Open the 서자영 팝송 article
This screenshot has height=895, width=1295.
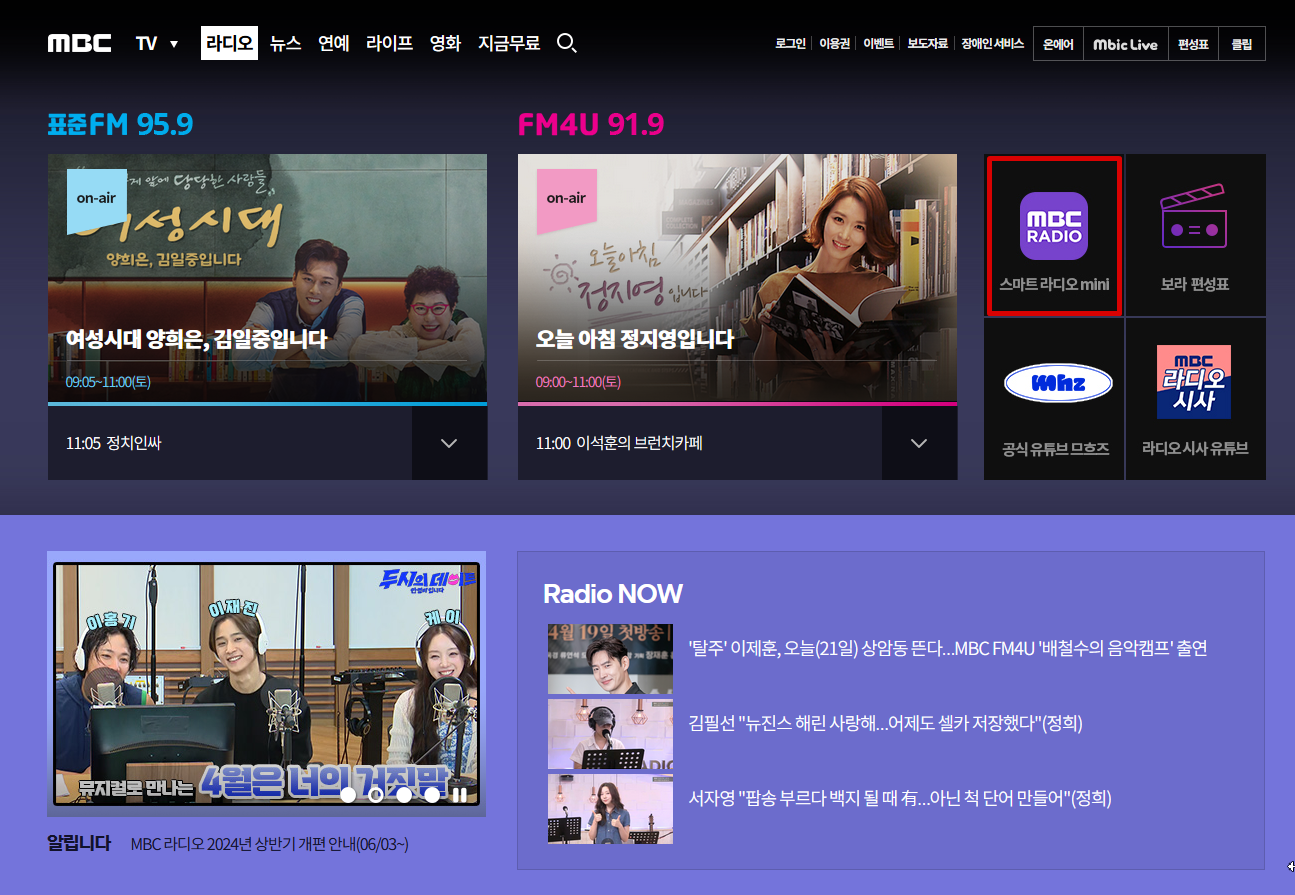900,798
